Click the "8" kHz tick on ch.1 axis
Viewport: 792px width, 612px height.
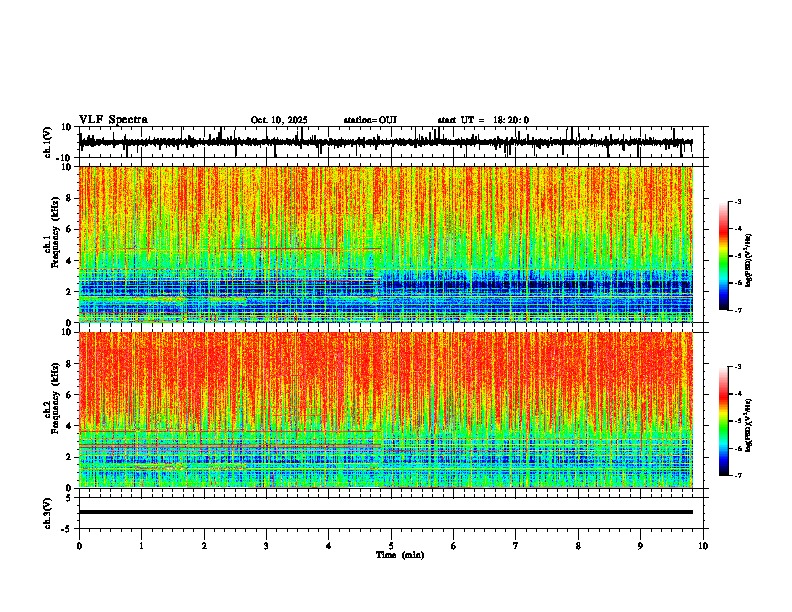tap(69, 198)
